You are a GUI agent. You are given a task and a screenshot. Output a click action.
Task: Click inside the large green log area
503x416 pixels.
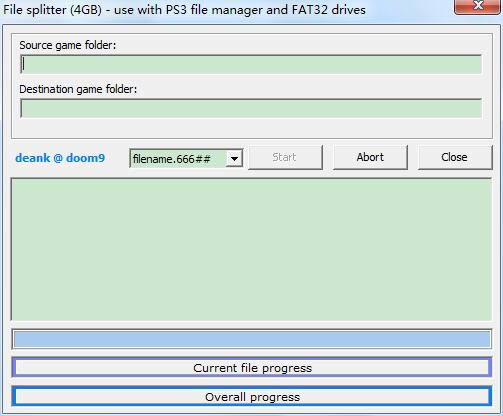coord(252,249)
